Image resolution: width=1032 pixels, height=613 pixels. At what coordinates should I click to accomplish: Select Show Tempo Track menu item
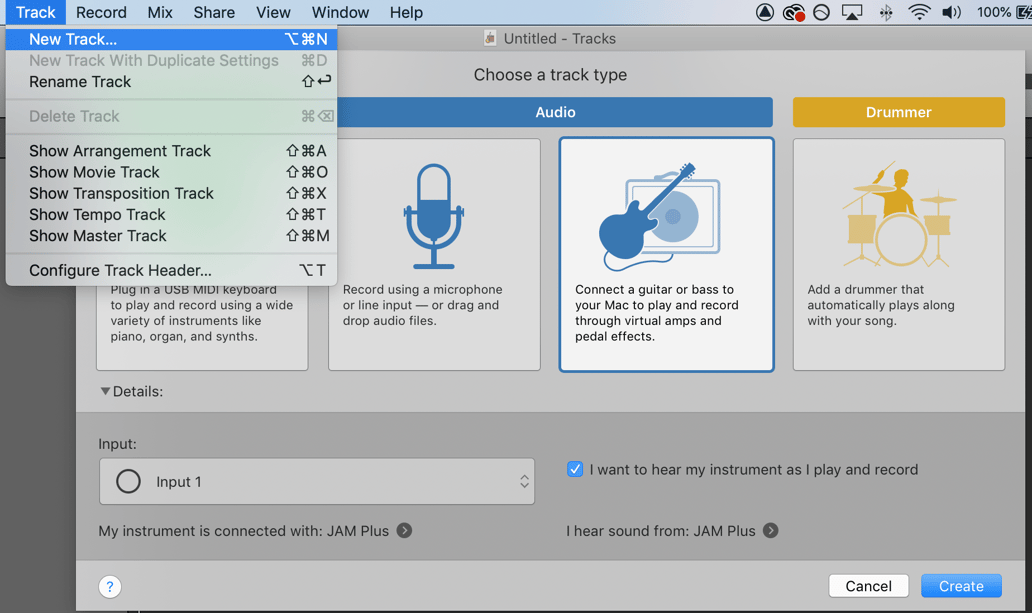[96, 214]
